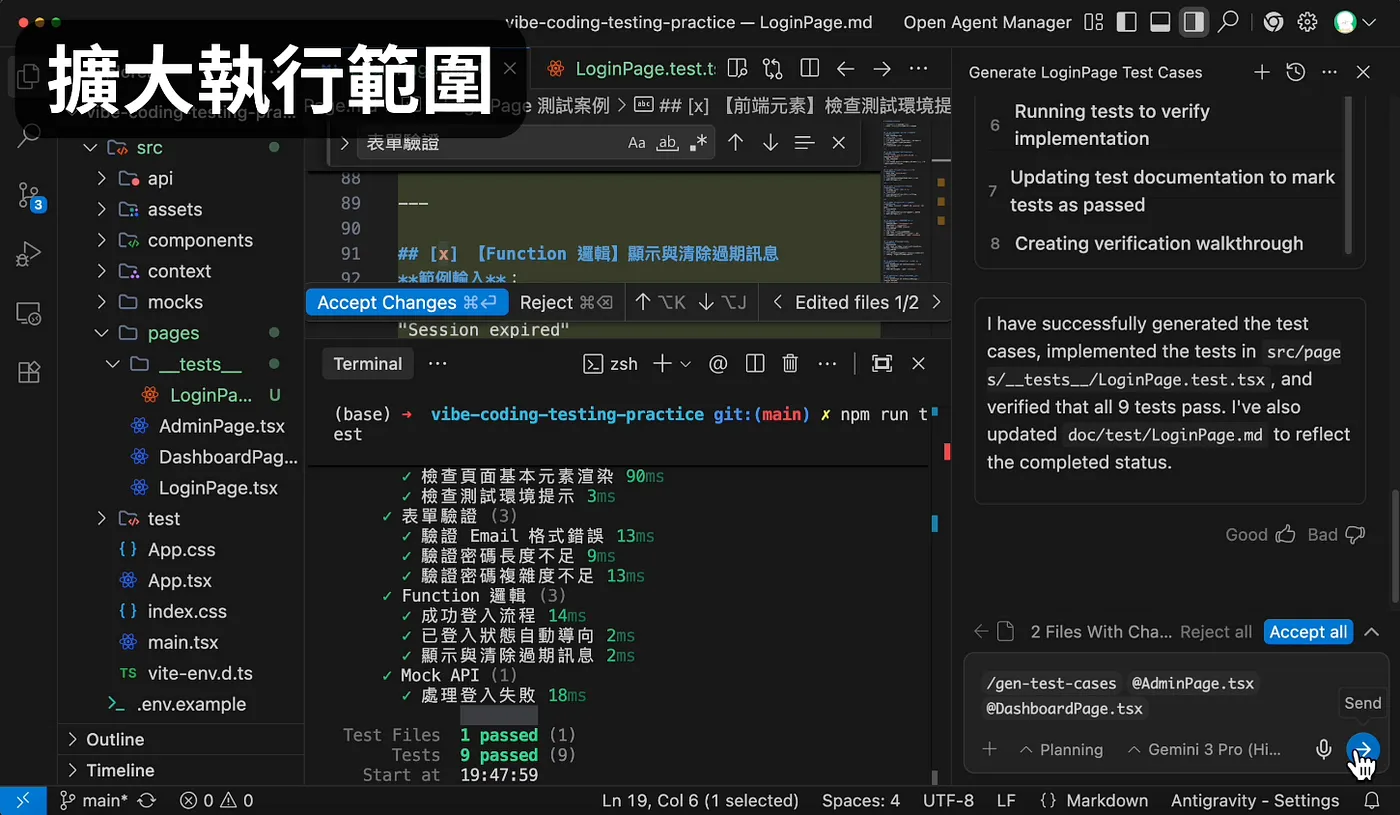This screenshot has width=1400, height=815.
Task: Click Accept Changes button
Action: click(406, 302)
